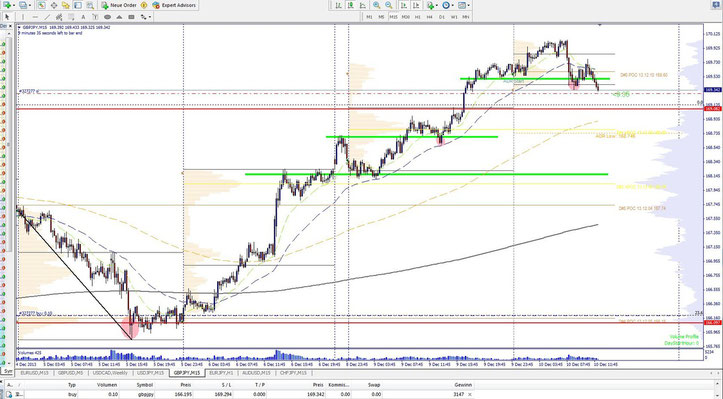Open the Strategy Tester magnifier icon
The image size is (723, 399).
[90, 5]
